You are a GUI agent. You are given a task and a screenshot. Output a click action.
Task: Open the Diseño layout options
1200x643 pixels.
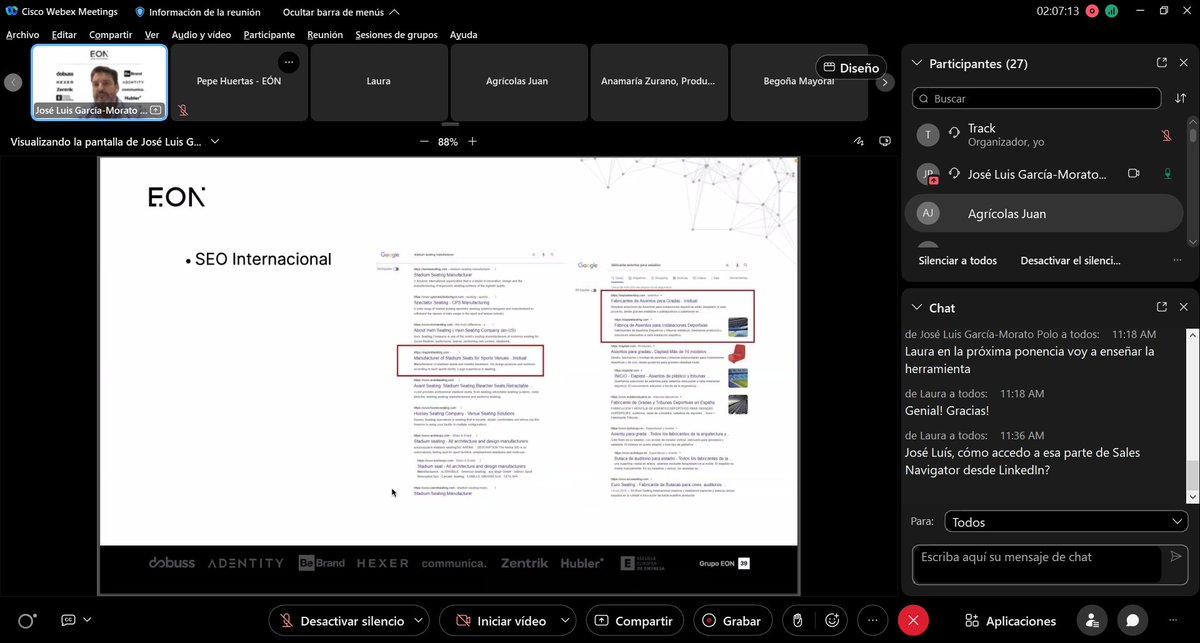[x=851, y=68]
